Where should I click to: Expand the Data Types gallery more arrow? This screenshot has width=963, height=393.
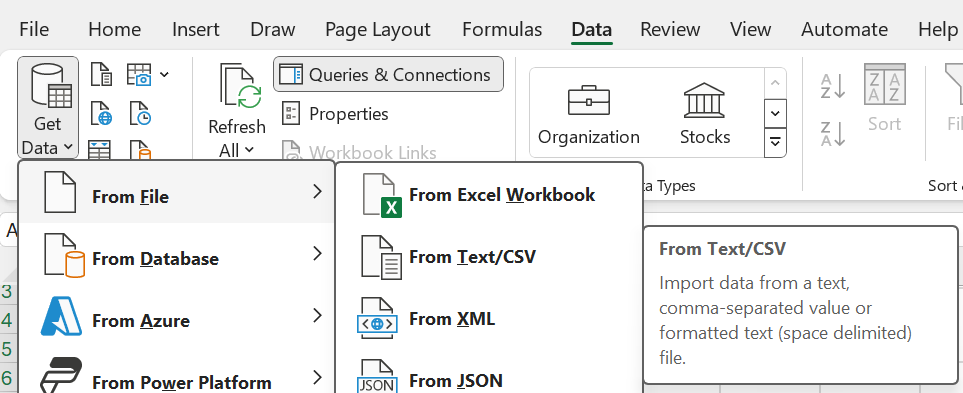775,142
